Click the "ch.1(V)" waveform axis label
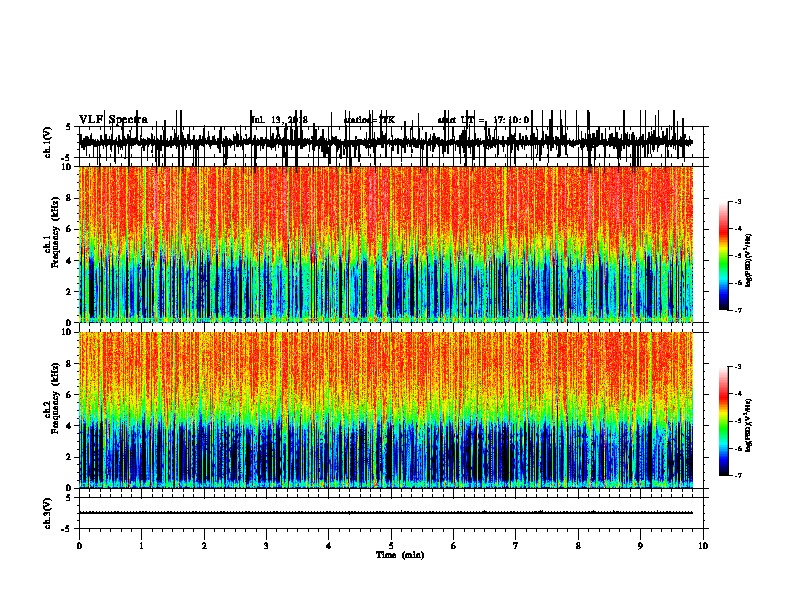This screenshot has height=612, width=792. (48, 142)
